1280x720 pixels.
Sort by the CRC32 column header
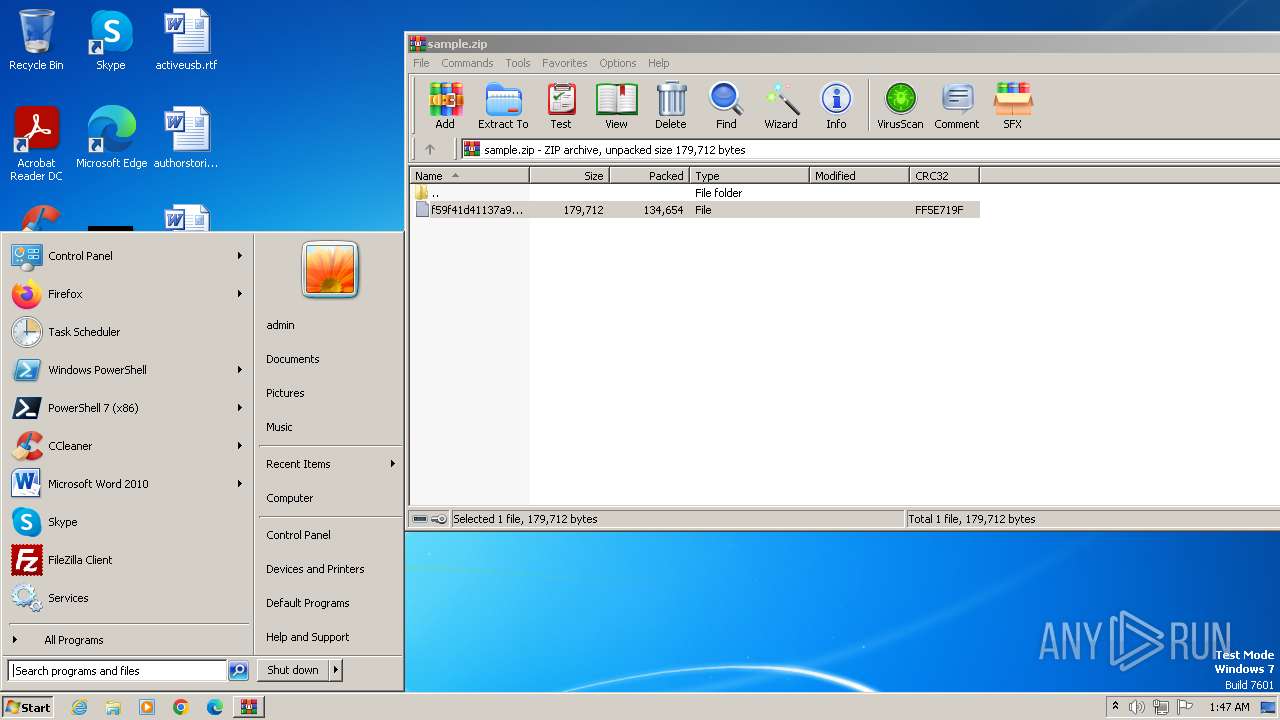(945, 176)
